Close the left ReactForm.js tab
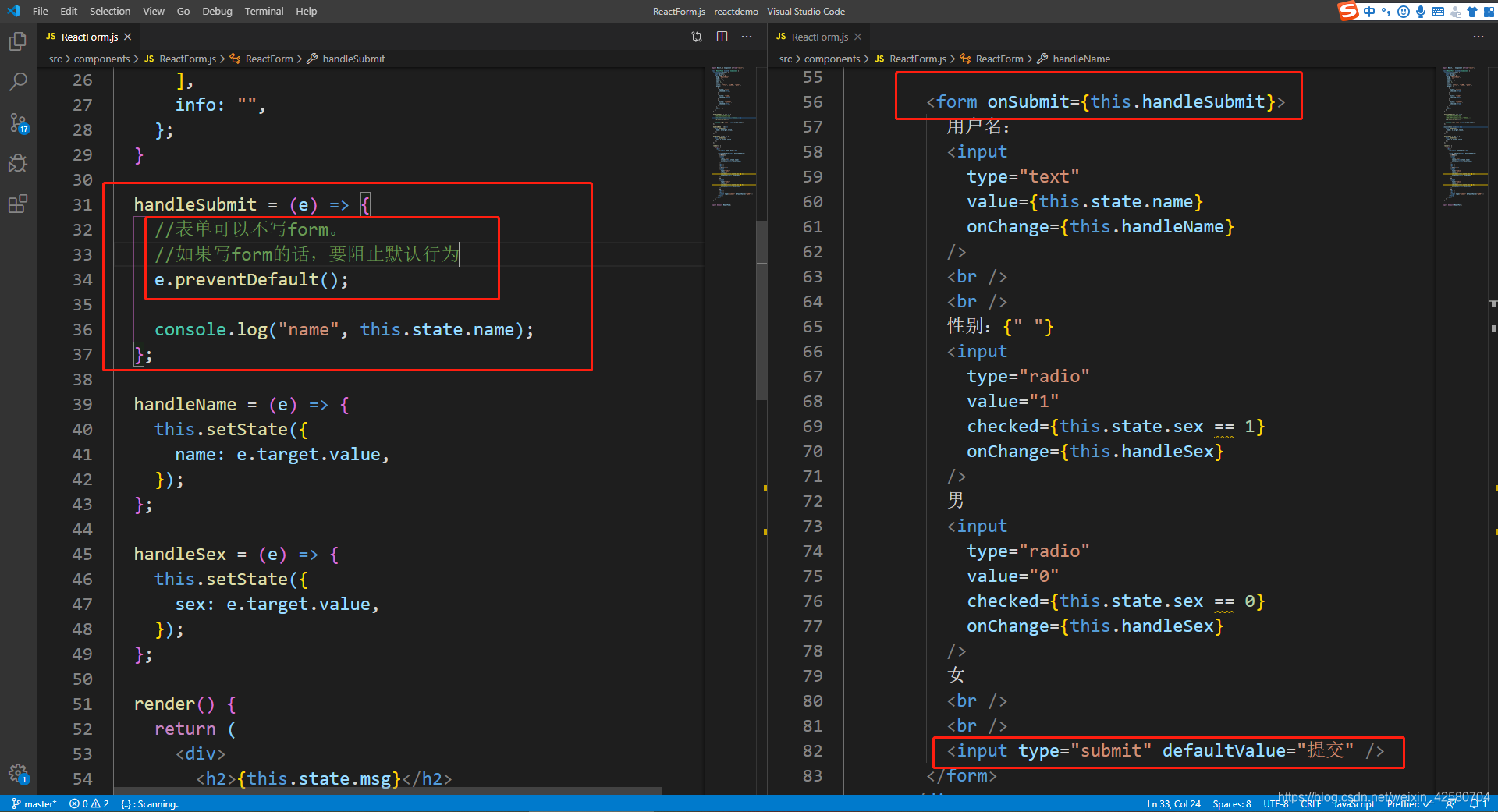The image size is (1498, 812). point(127,37)
